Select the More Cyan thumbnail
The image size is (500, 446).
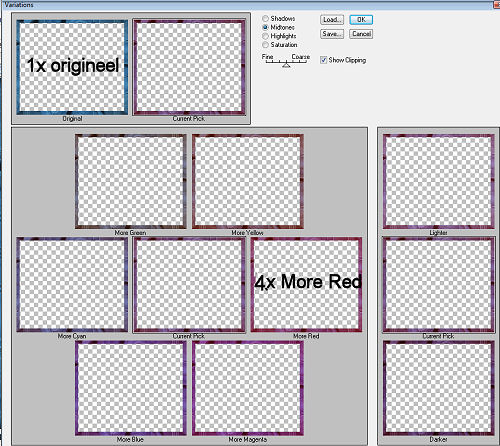point(72,285)
